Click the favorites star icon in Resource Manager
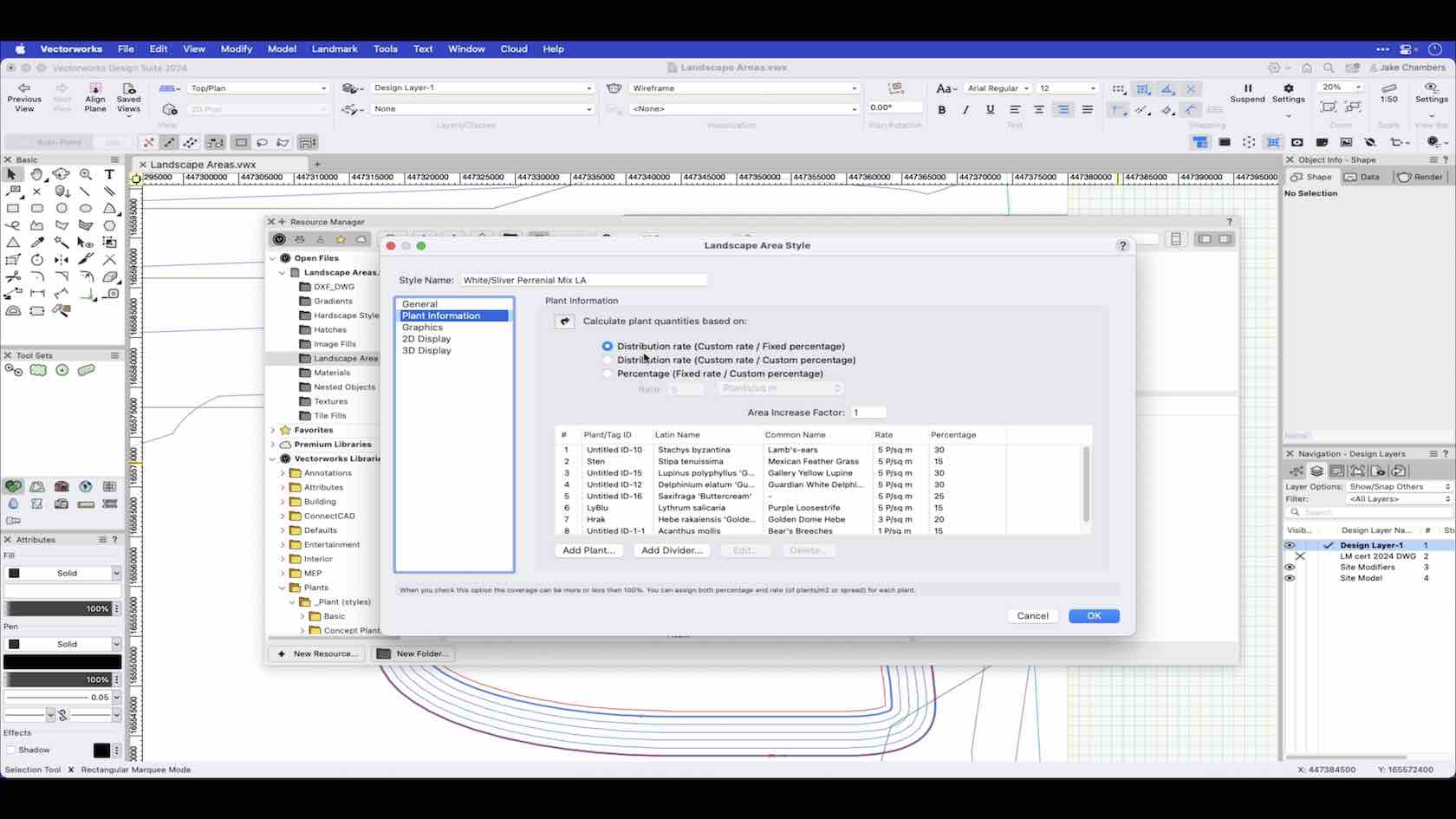Screen dimensions: 1456x819 point(341,239)
